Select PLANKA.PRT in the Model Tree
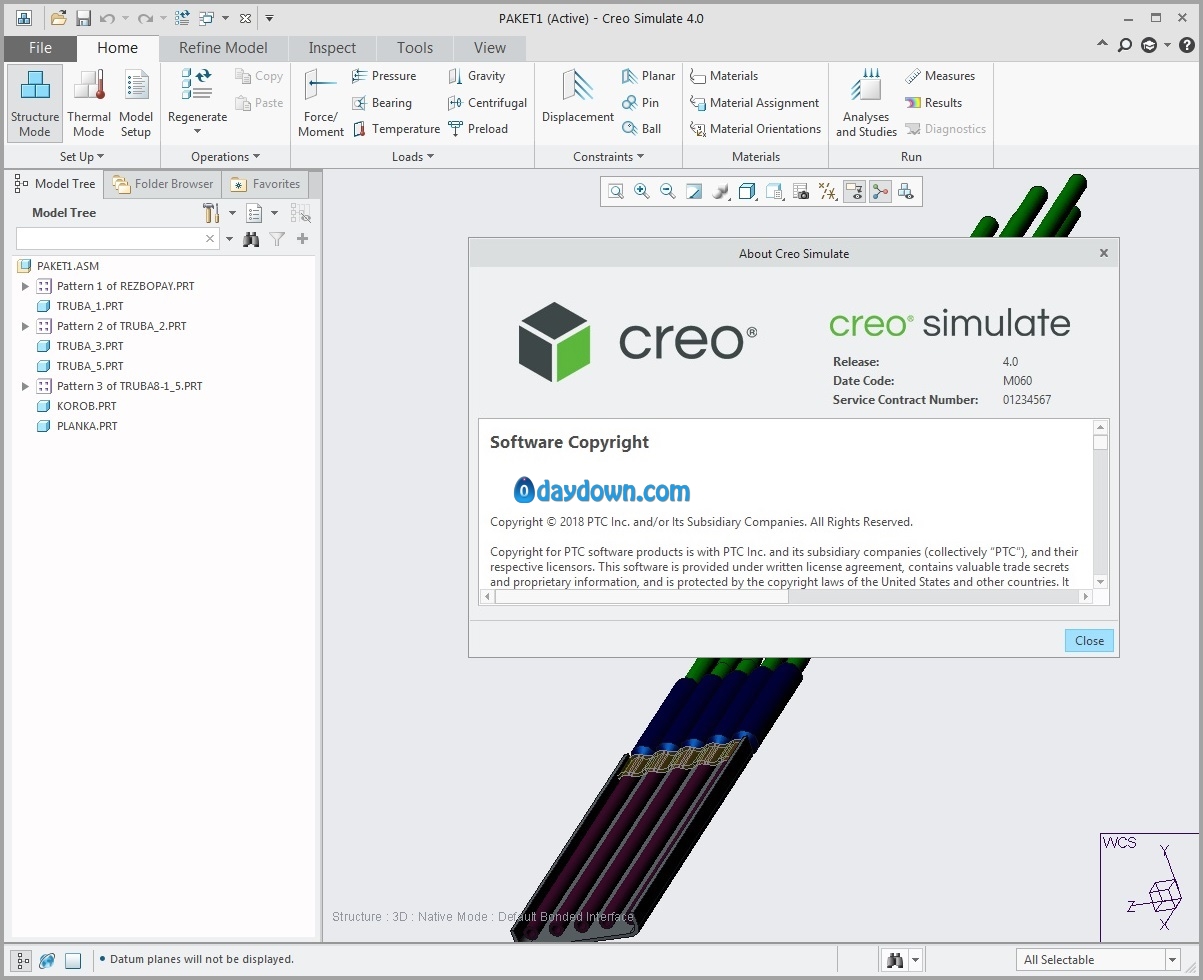Viewport: 1203px width, 980px height. (86, 426)
